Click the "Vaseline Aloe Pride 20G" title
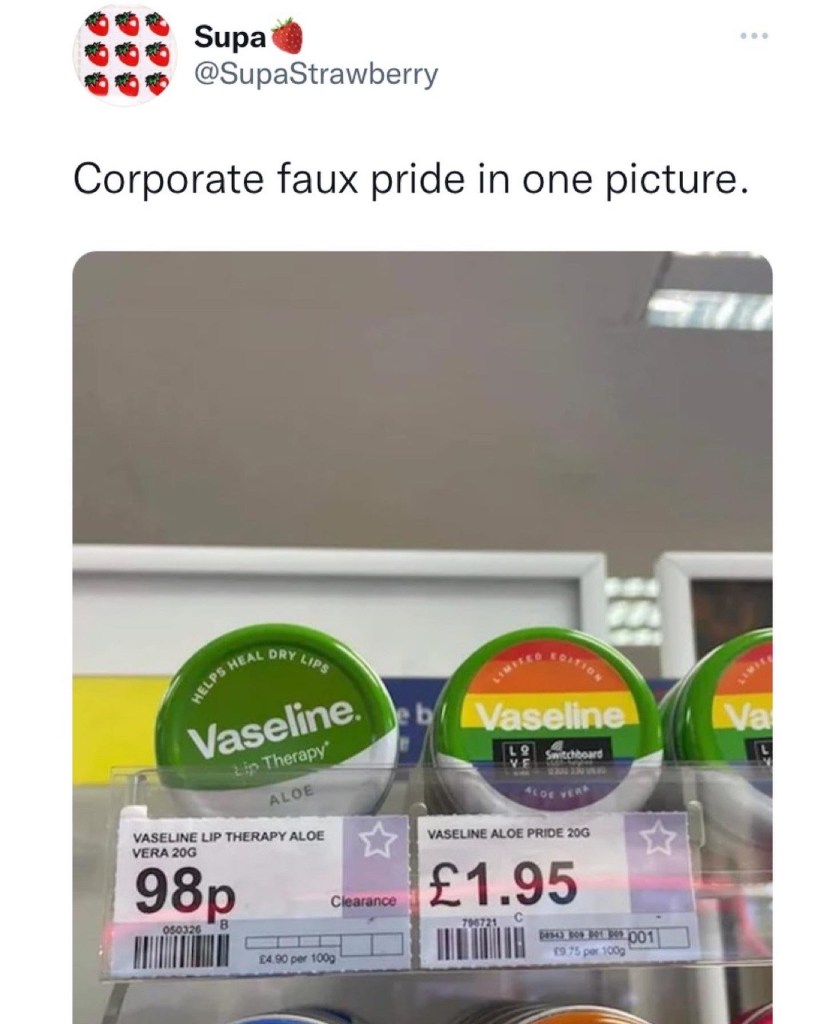823x1024 pixels. pos(508,833)
